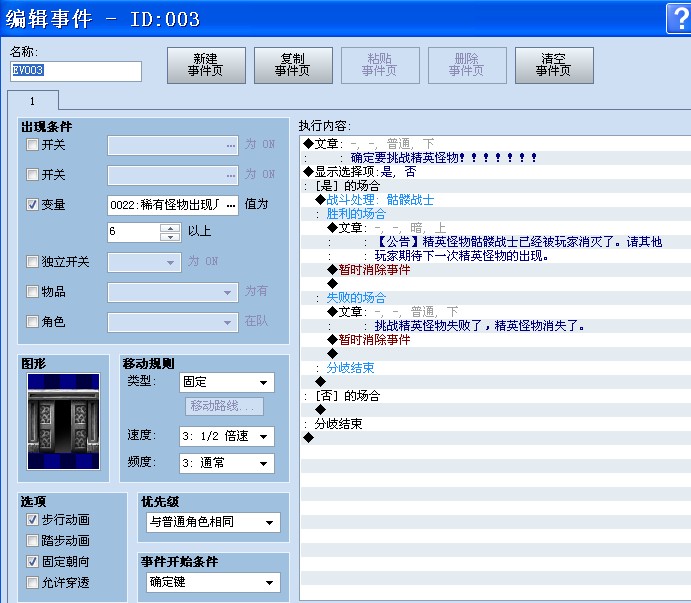
Task: Decrease the variable value 6 stepper
Action: (x=170, y=237)
